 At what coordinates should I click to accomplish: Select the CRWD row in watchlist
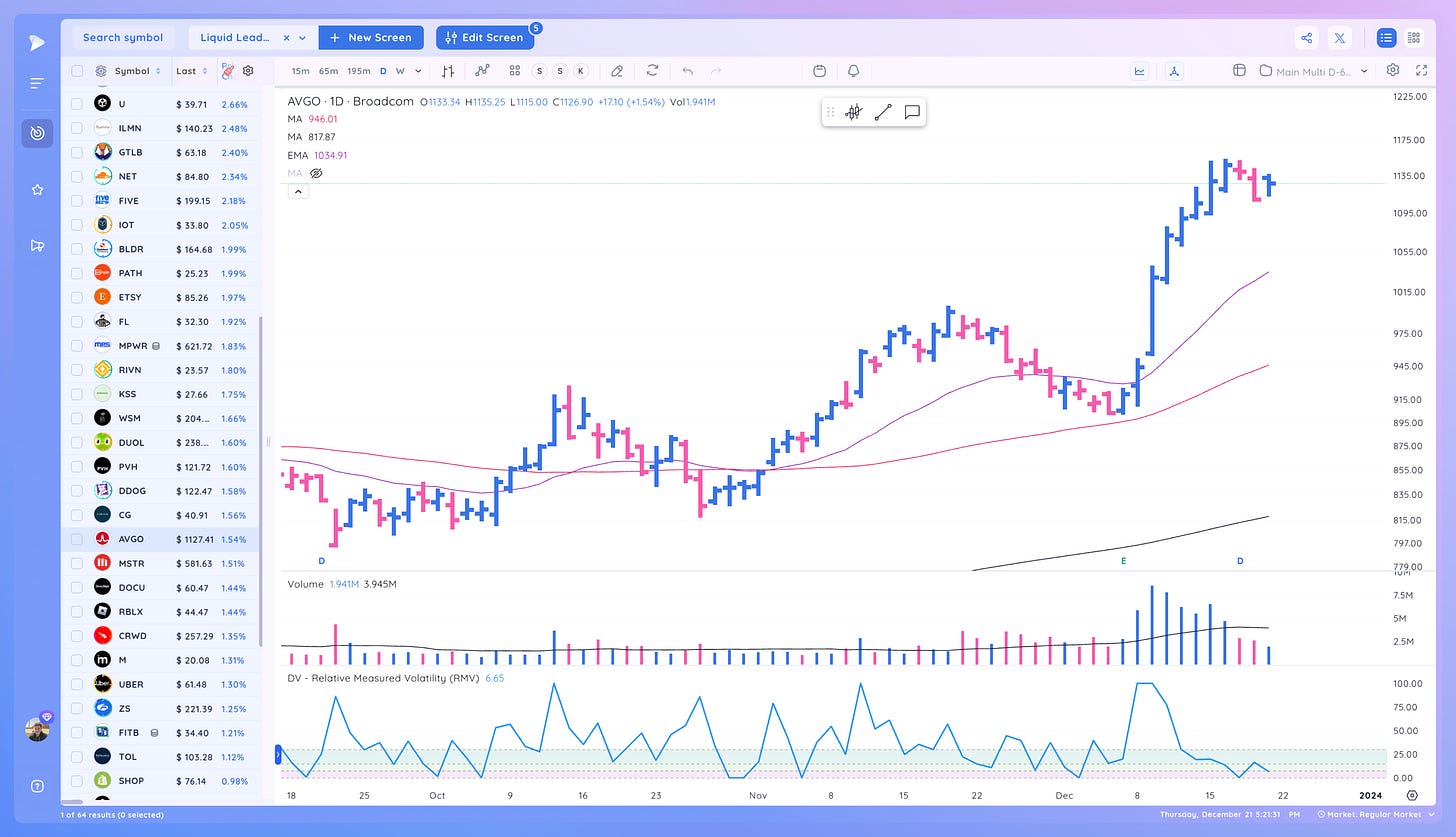coord(160,636)
